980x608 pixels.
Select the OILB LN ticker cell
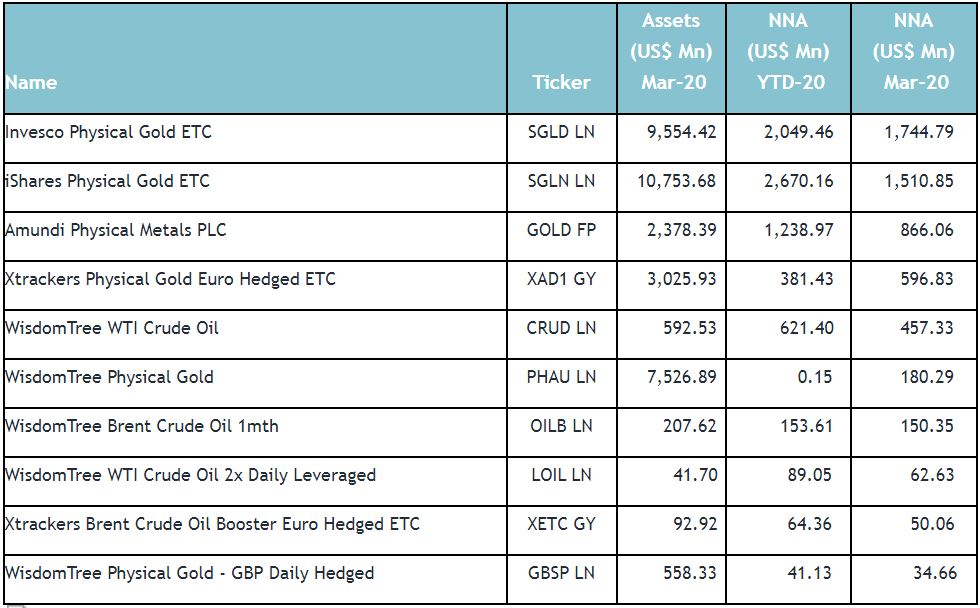coord(561,426)
